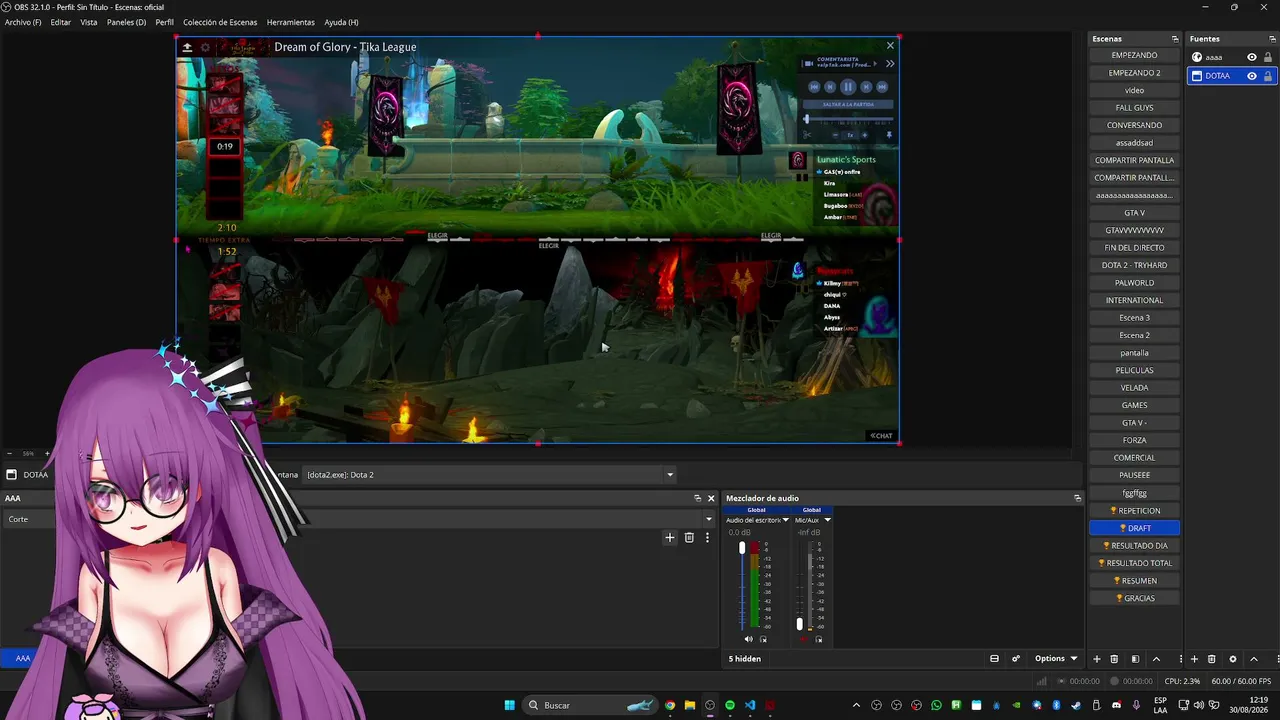1280x720 pixels.
Task: Open the Herramientas menu
Action: (x=291, y=22)
